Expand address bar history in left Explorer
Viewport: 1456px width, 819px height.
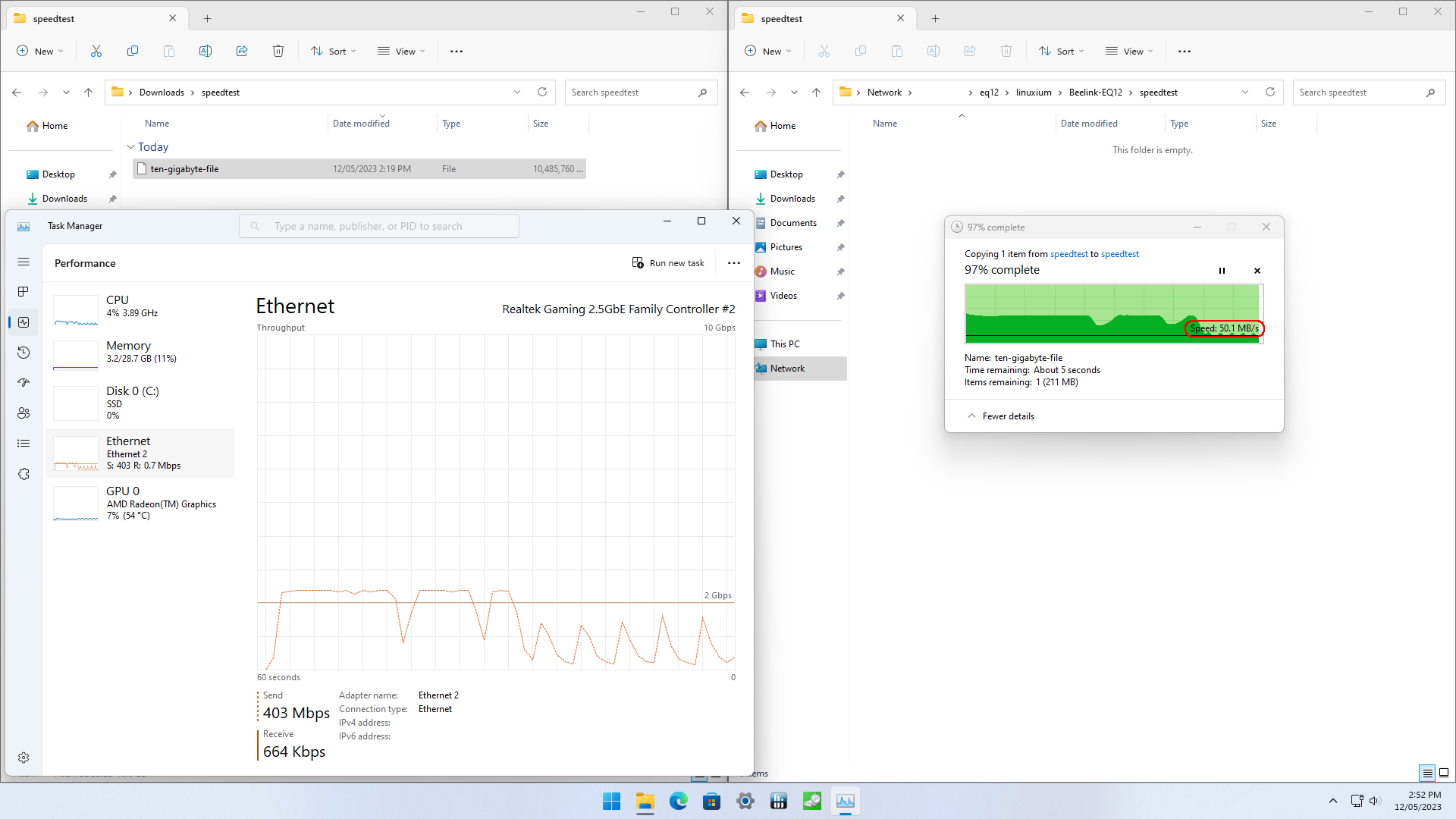pos(517,92)
